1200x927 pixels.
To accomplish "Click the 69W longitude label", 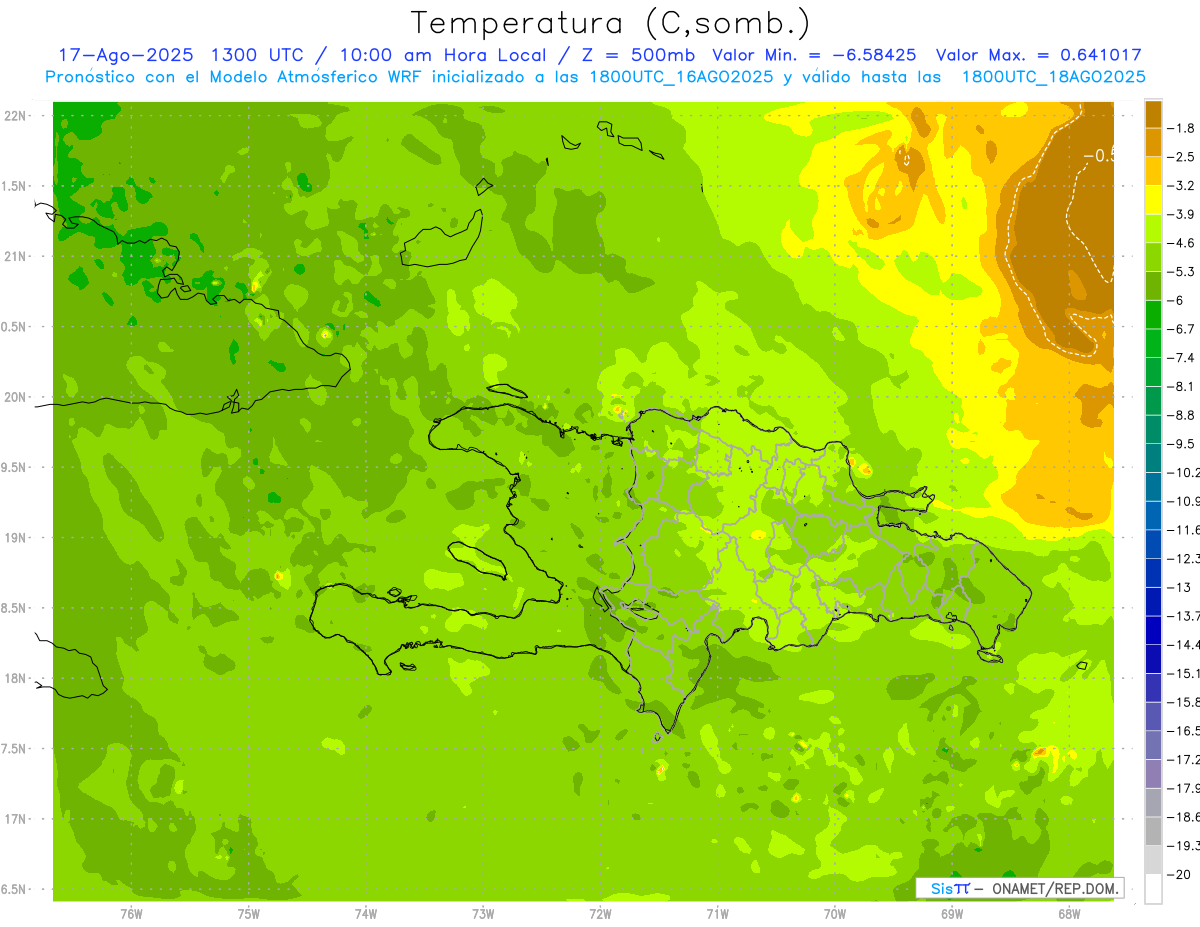I will pos(951,914).
